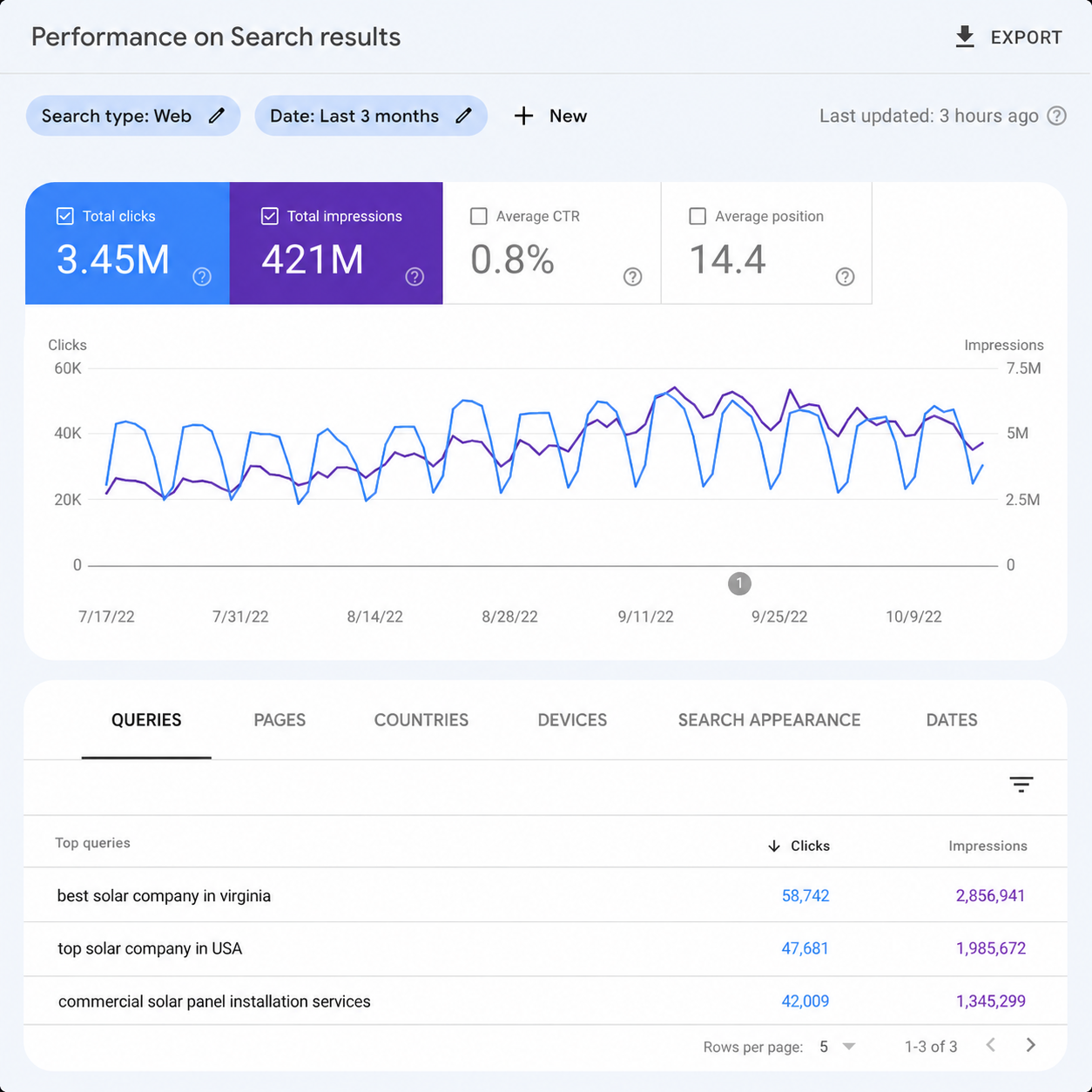Uncheck the Total impressions checkbox
This screenshot has width=1092, height=1092.
point(270,216)
